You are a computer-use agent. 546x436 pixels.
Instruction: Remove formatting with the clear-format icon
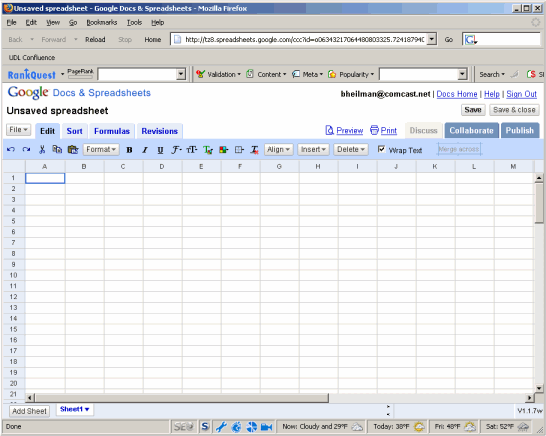point(255,150)
